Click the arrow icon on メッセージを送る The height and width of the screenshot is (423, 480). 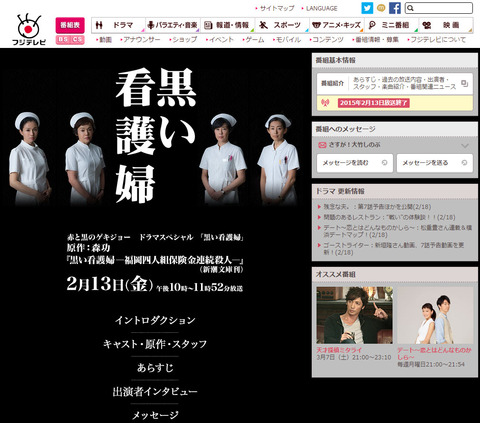click(464, 163)
